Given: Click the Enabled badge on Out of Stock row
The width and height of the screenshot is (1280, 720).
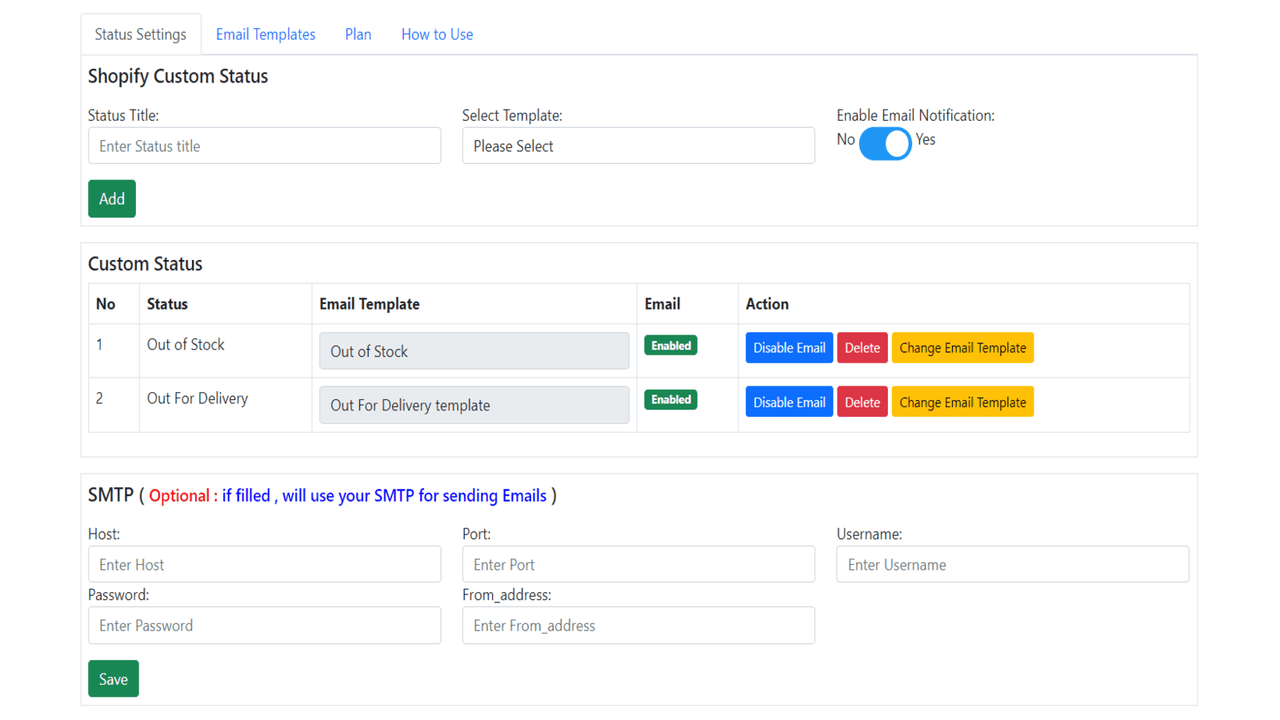Looking at the screenshot, I should pyautogui.click(x=670, y=344).
